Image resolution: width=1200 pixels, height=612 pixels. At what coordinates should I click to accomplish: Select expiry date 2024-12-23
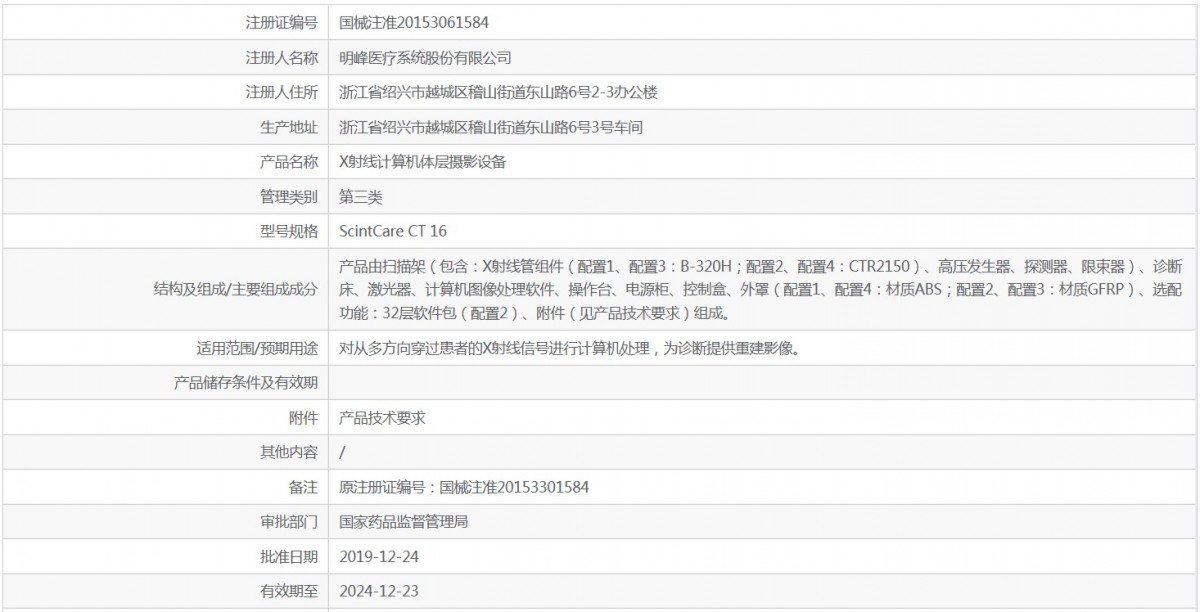pos(379,591)
